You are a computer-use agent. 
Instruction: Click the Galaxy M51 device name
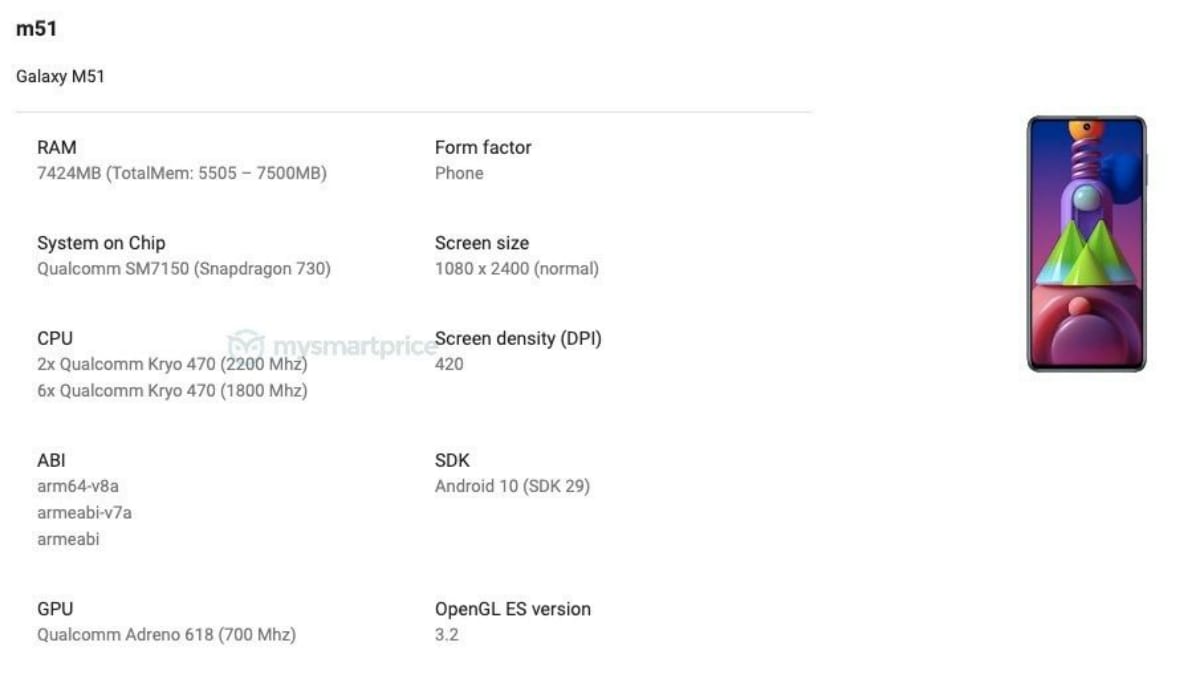click(x=60, y=77)
